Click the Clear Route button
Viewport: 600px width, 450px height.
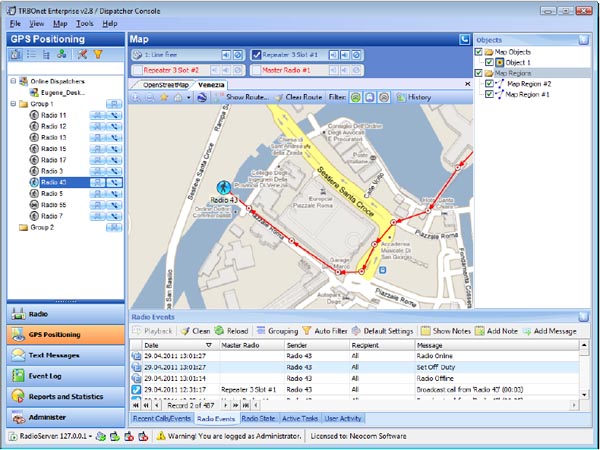(x=299, y=98)
